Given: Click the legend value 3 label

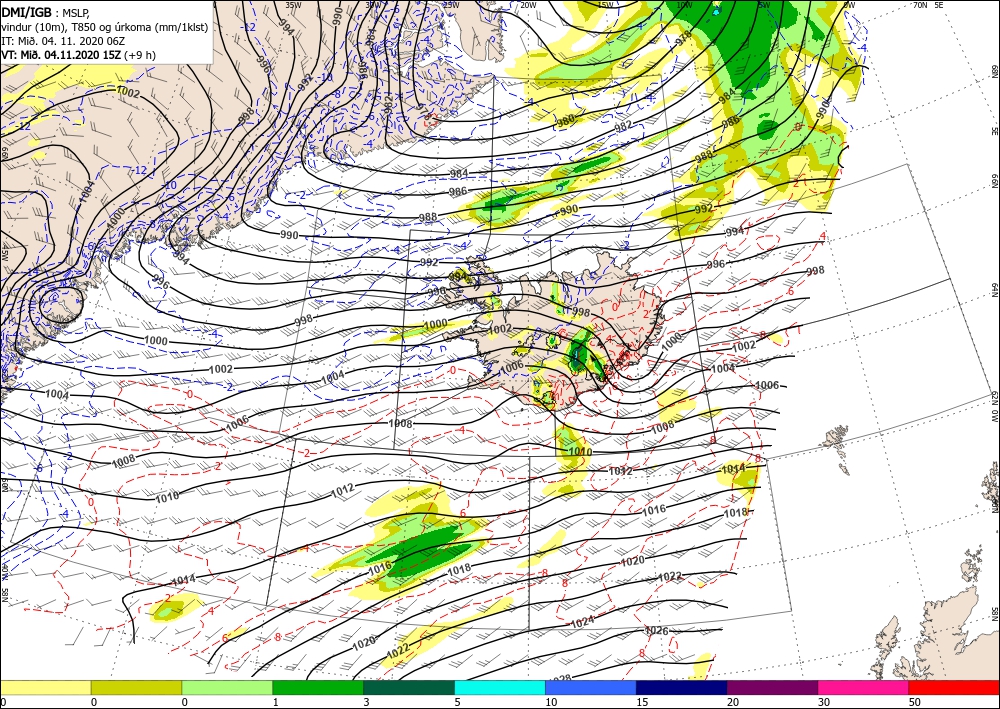Looking at the screenshot, I should (x=366, y=702).
